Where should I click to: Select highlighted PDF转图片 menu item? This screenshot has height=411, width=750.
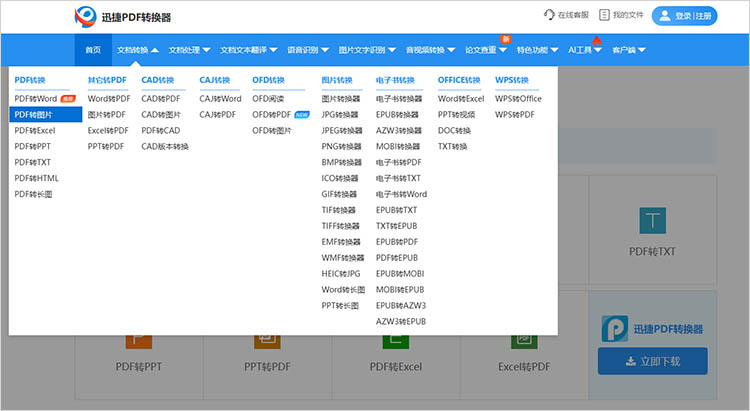point(45,114)
